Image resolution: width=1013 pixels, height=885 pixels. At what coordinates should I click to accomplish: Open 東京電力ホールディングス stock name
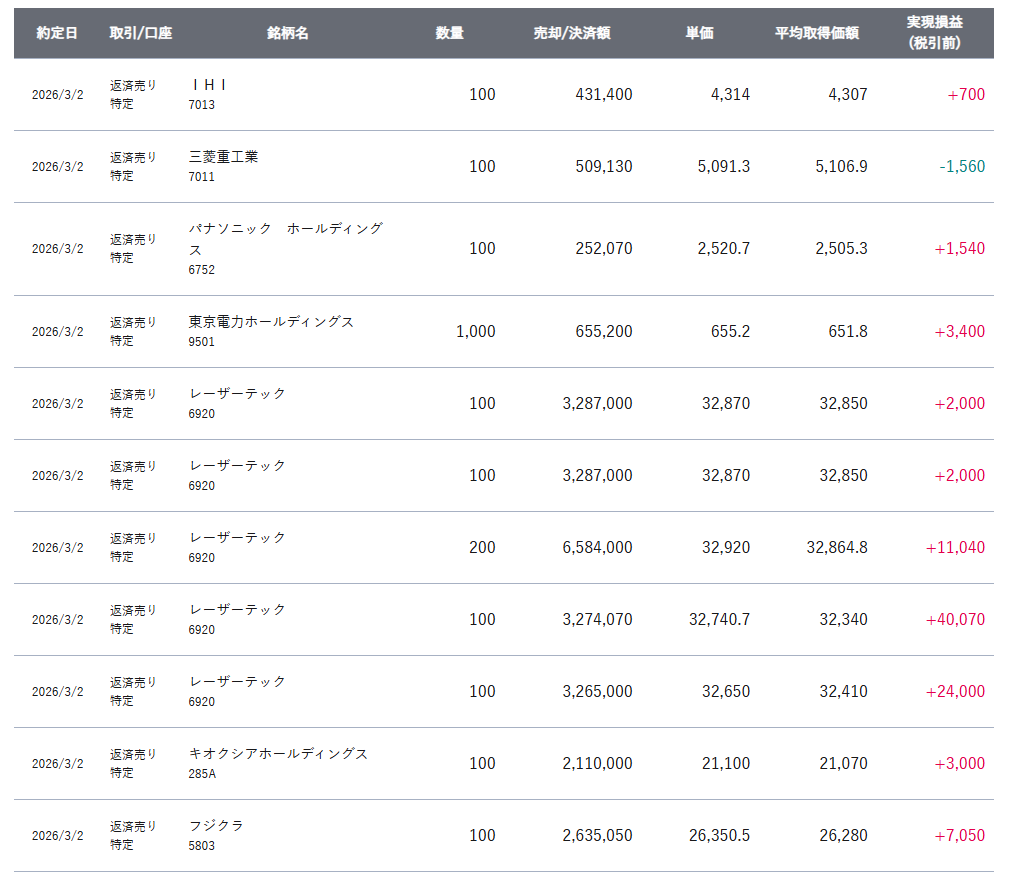271,321
